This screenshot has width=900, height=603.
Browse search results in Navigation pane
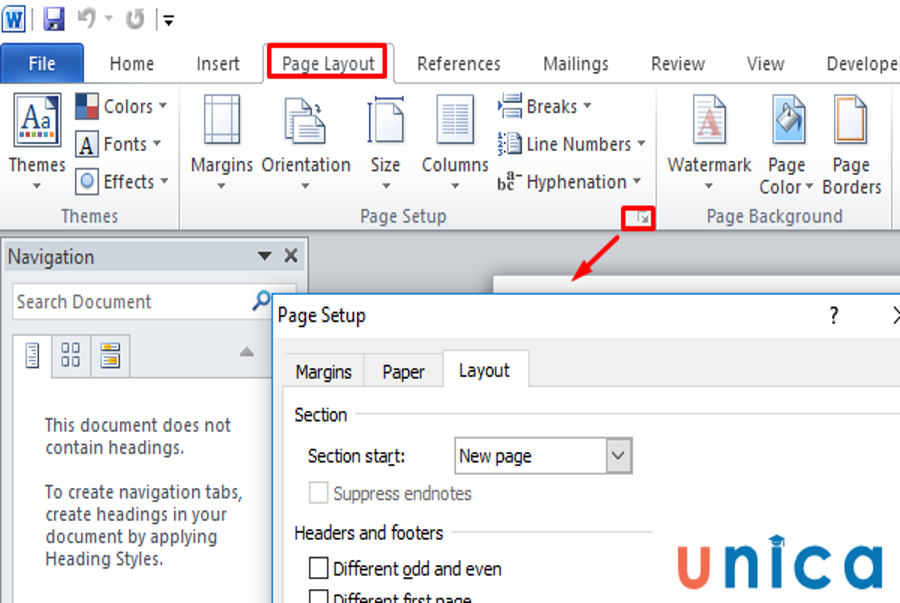[x=110, y=356]
